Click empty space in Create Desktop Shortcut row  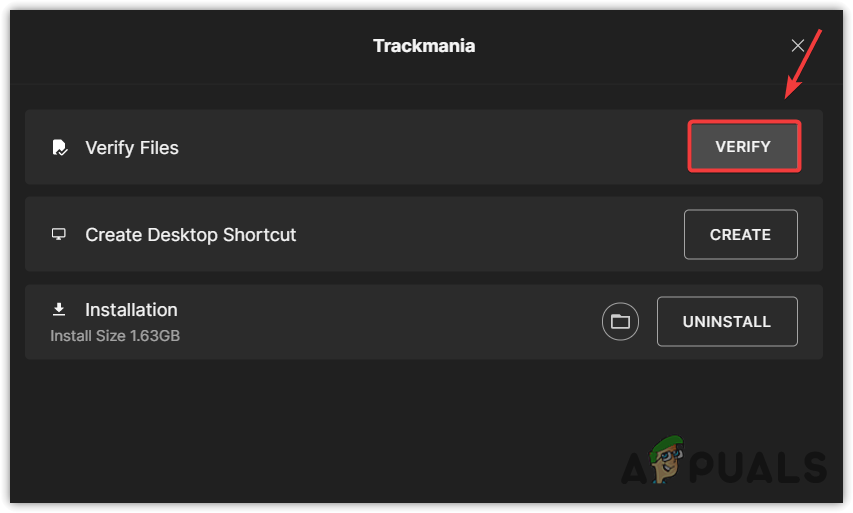[480, 235]
